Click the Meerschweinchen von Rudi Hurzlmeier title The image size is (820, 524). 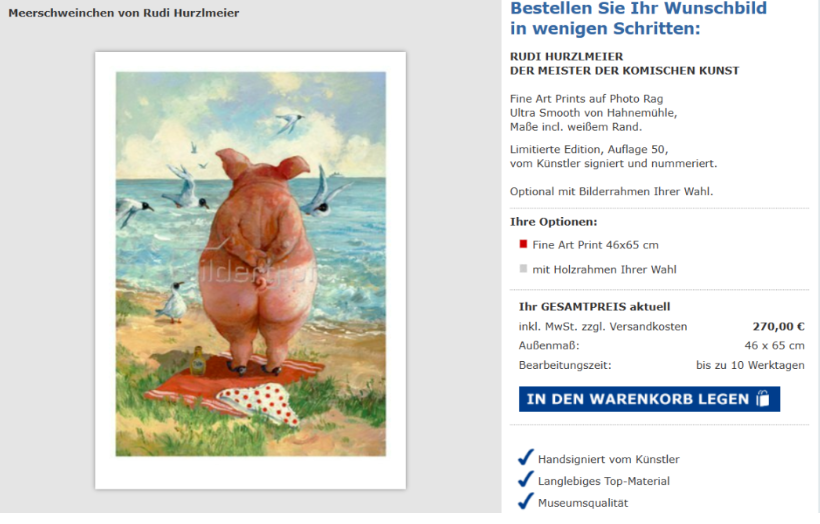coord(123,13)
